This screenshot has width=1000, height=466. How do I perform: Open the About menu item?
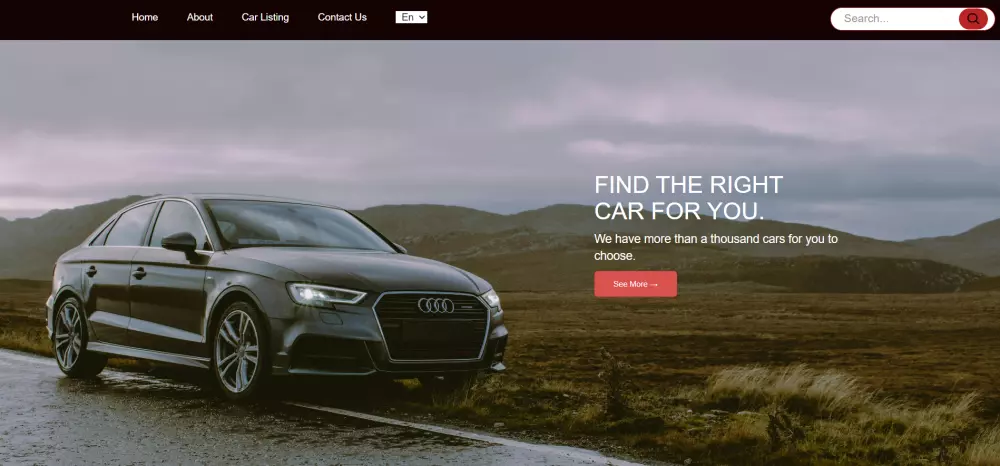pos(200,17)
